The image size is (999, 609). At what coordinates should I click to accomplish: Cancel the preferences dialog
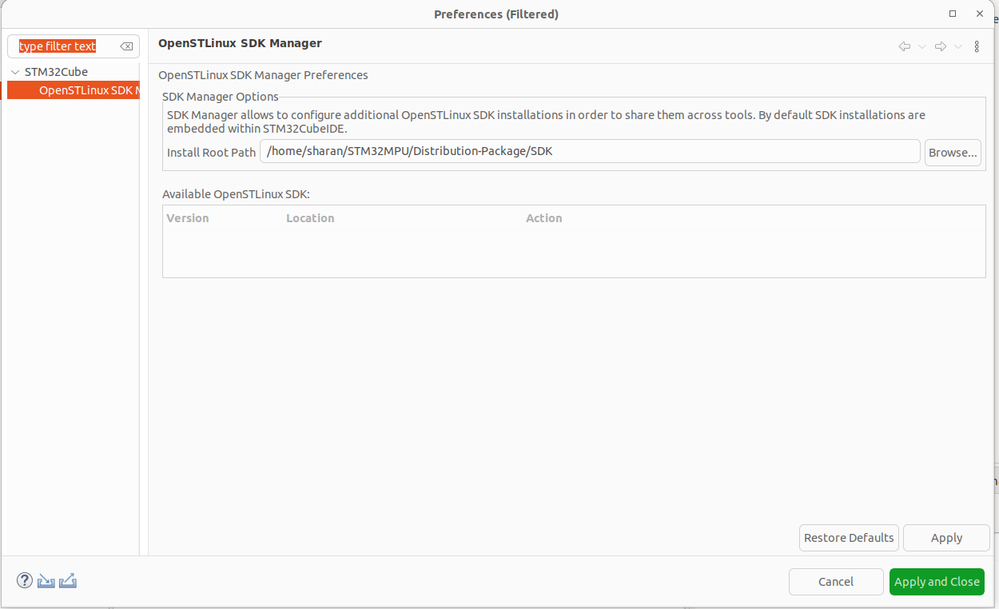(836, 582)
